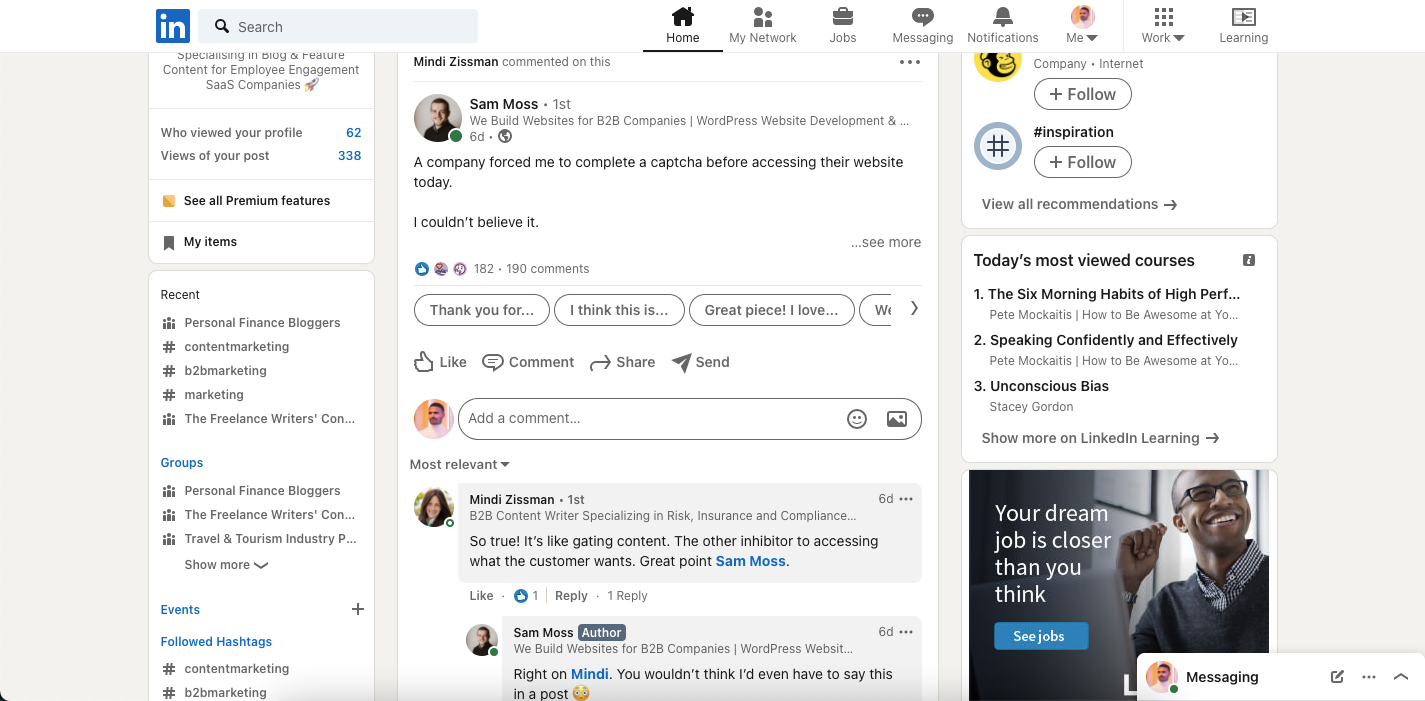Open the My Network icon
The width and height of the screenshot is (1425, 701).
click(x=762, y=18)
